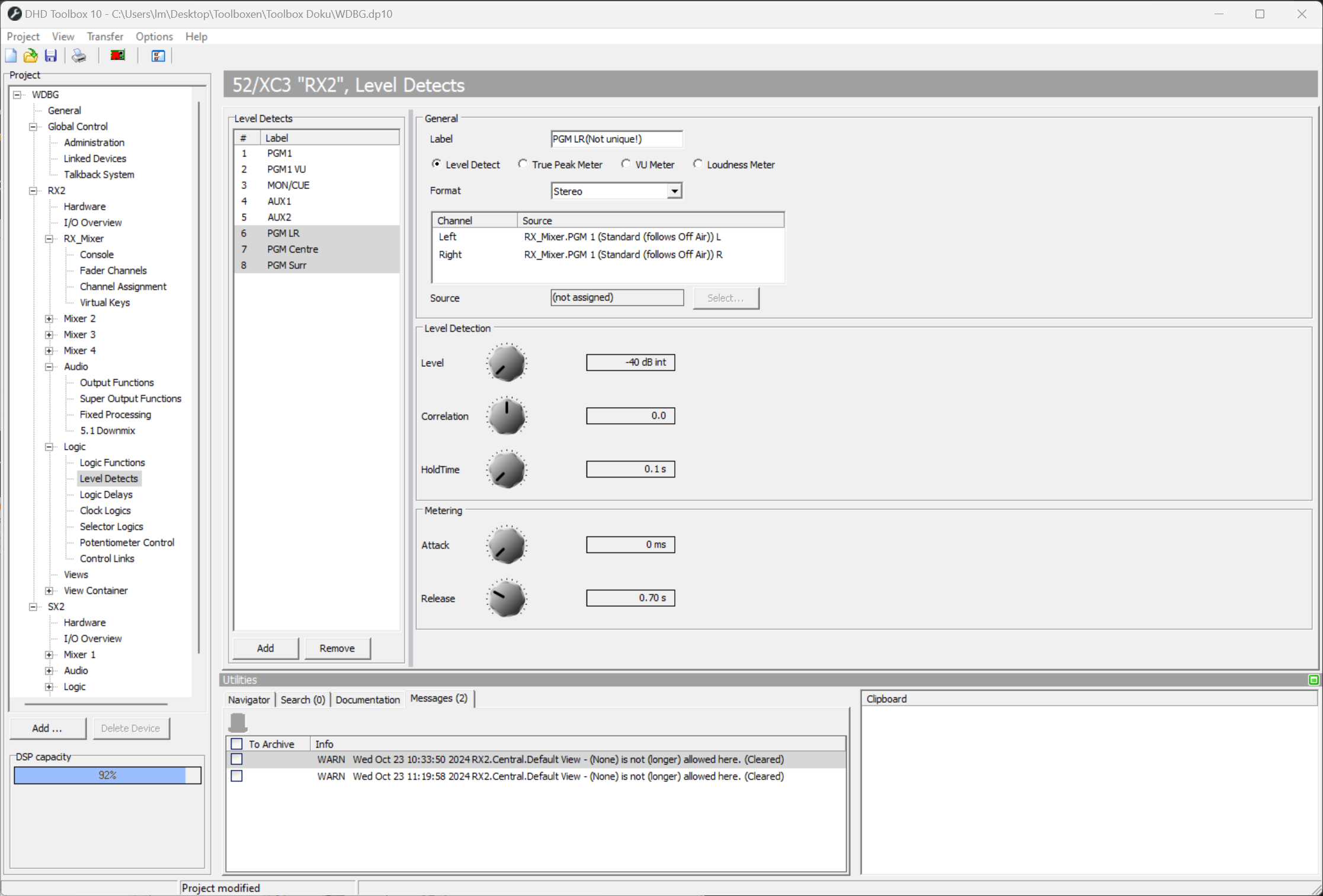
Task: Add a new Level Detect entry
Action: point(265,648)
